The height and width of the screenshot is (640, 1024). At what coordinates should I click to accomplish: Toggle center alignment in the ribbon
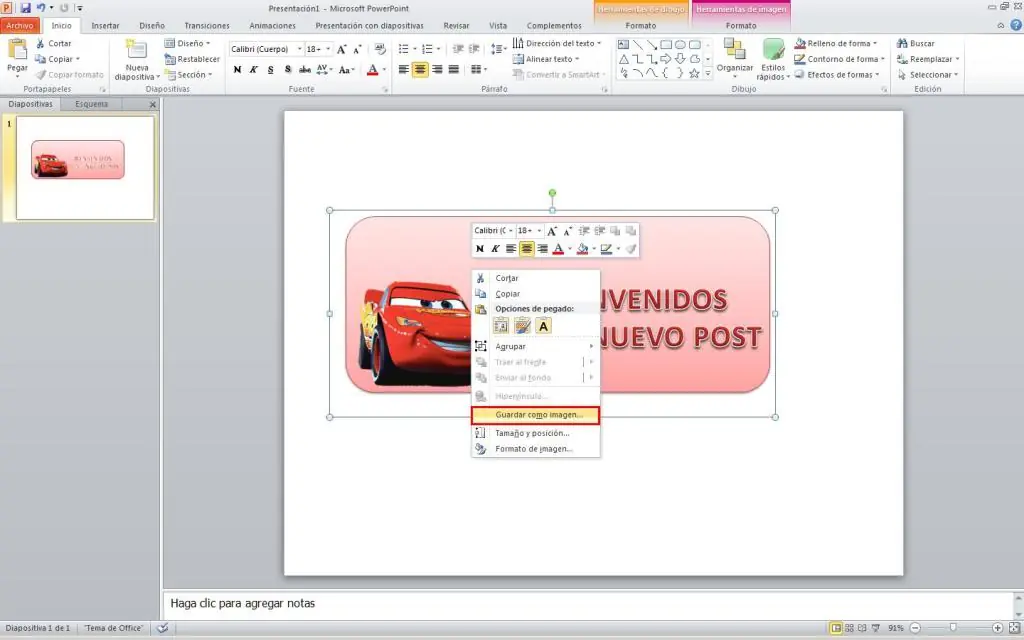click(x=421, y=69)
